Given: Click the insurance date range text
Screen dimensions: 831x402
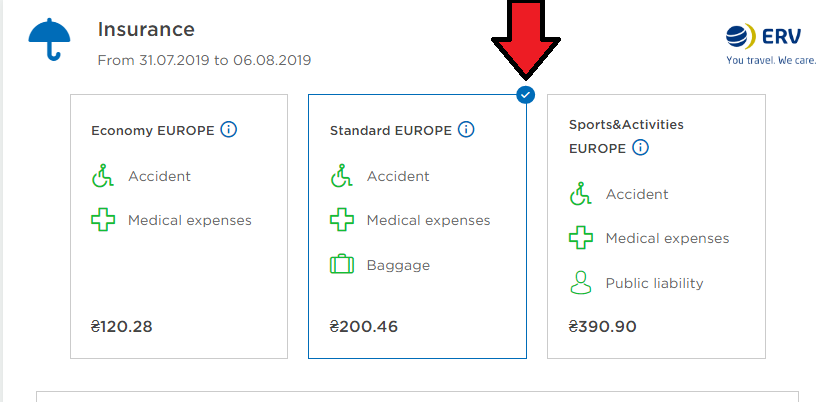Looking at the screenshot, I should [204, 60].
